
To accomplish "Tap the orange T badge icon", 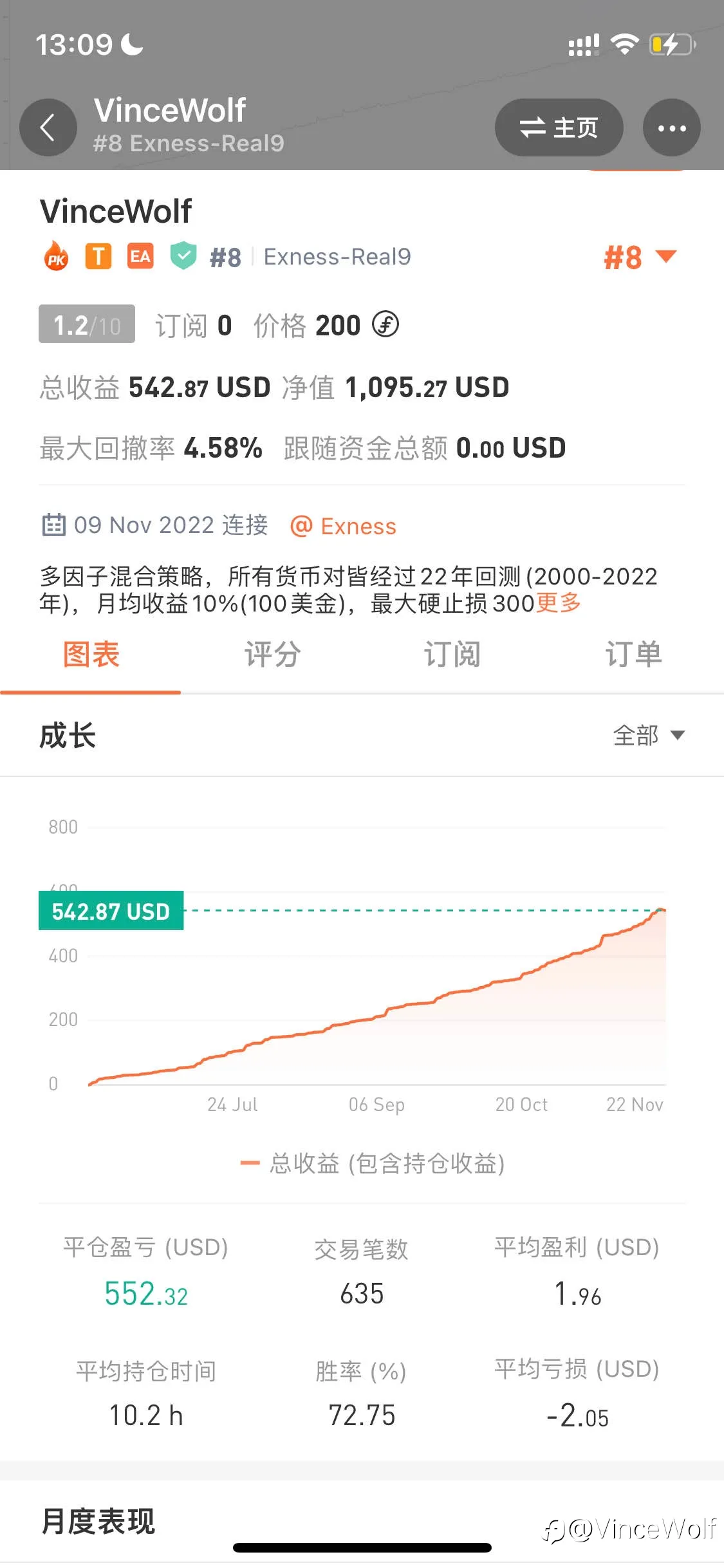I will pos(98,256).
